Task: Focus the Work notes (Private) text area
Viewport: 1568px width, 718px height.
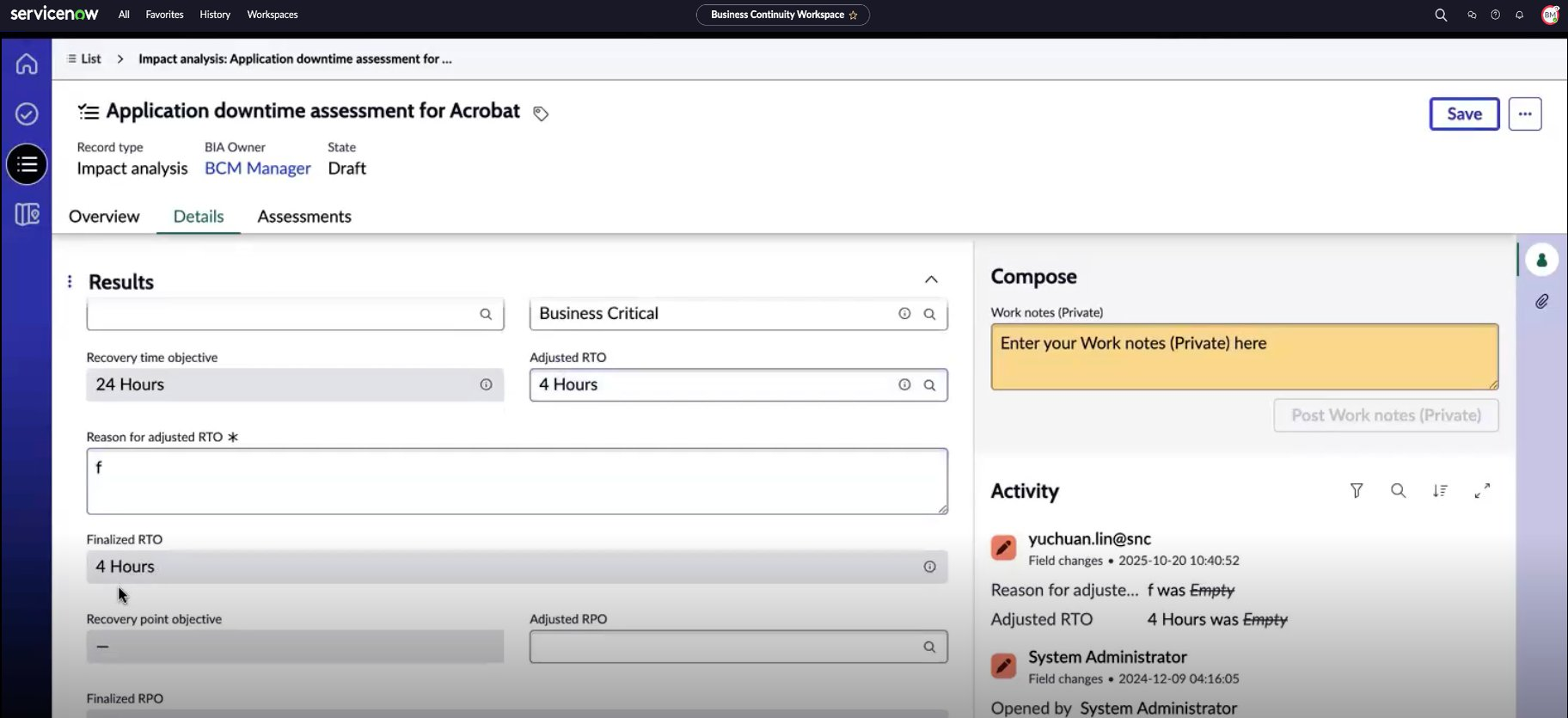Action: pos(1244,357)
